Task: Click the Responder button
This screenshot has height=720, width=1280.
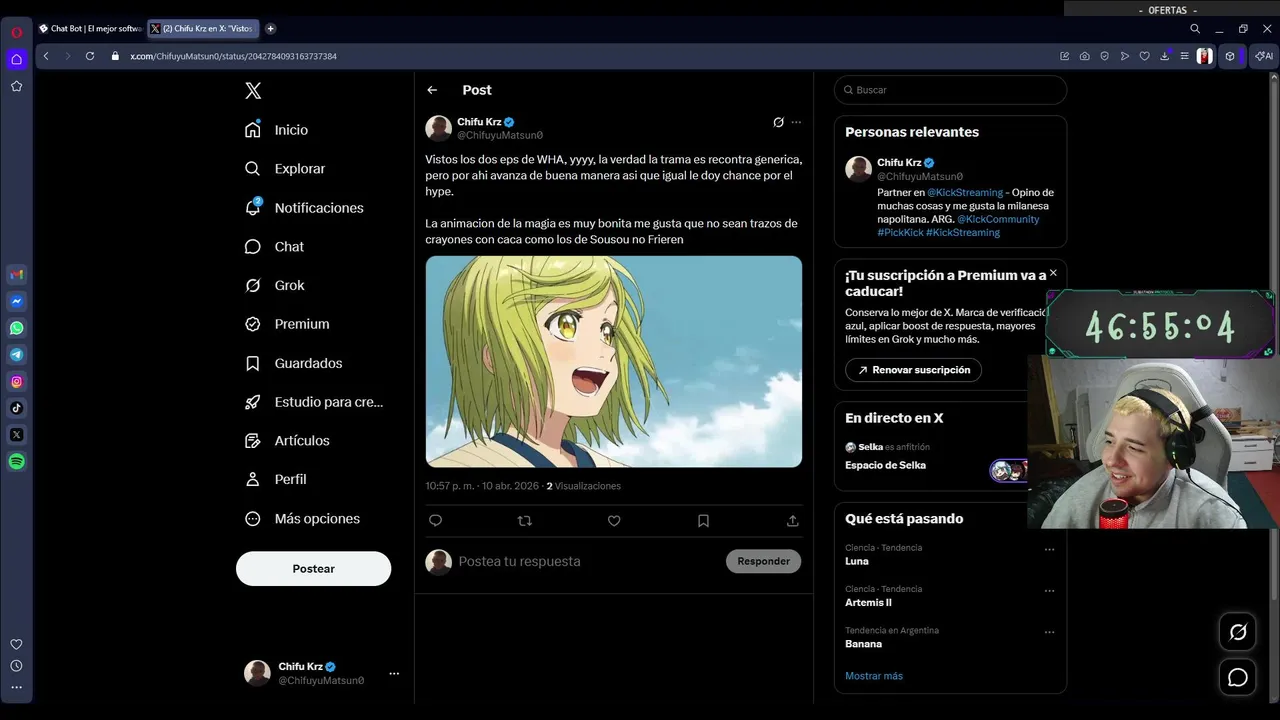Action: pos(763,562)
